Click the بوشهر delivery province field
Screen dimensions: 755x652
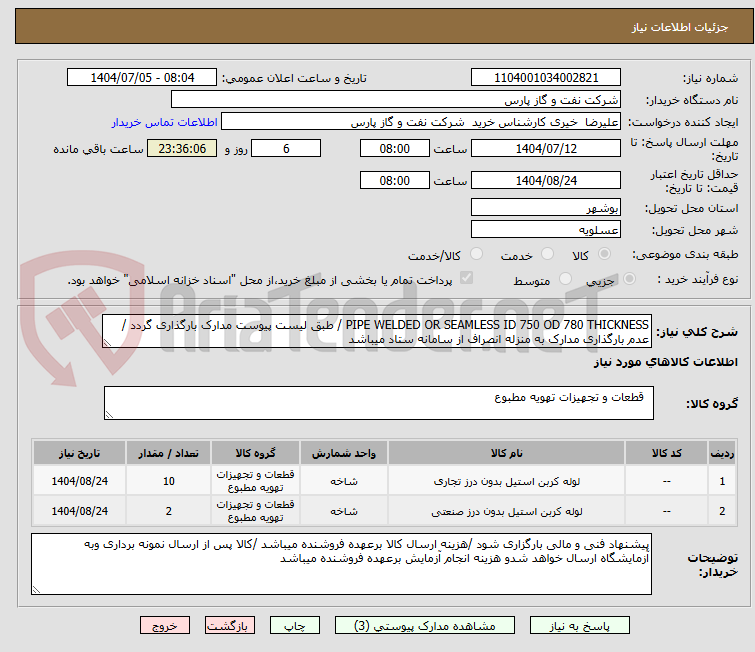tap(545, 208)
